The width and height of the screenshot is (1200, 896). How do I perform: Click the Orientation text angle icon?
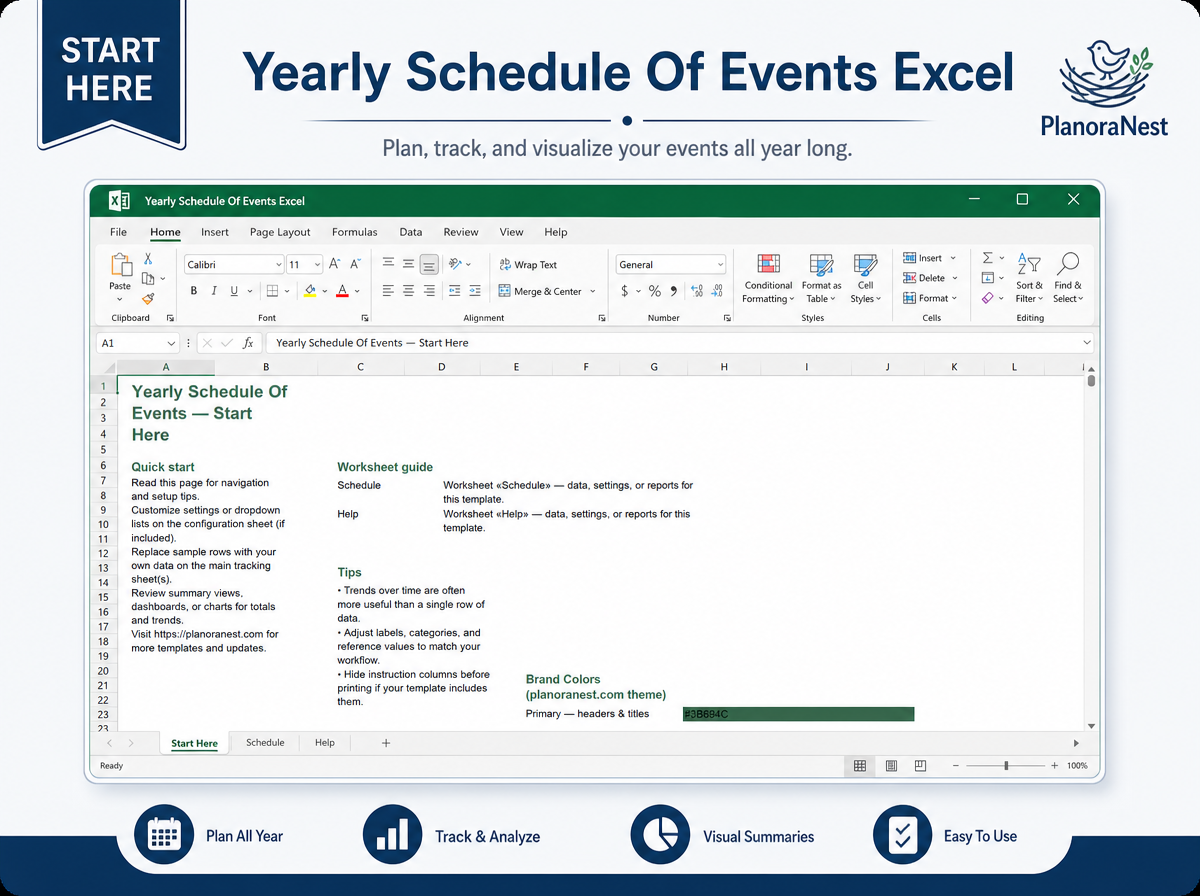tap(455, 264)
